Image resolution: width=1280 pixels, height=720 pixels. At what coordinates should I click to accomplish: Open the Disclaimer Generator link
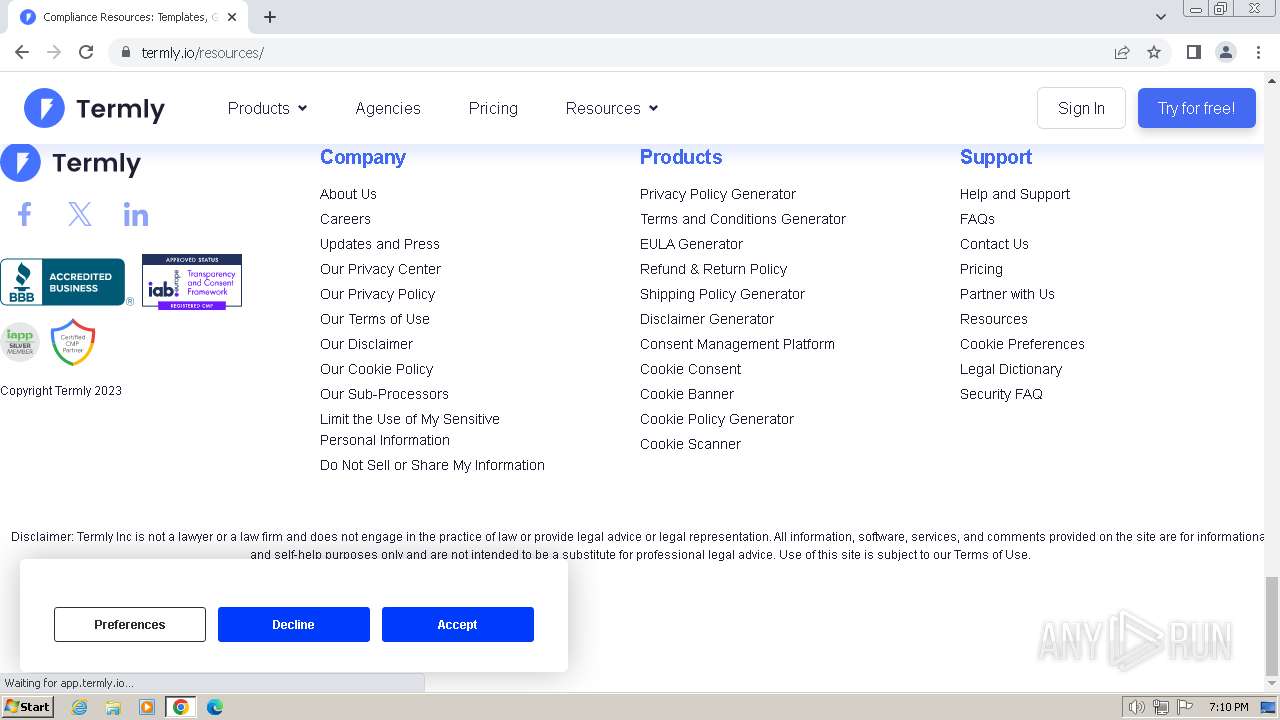(707, 319)
